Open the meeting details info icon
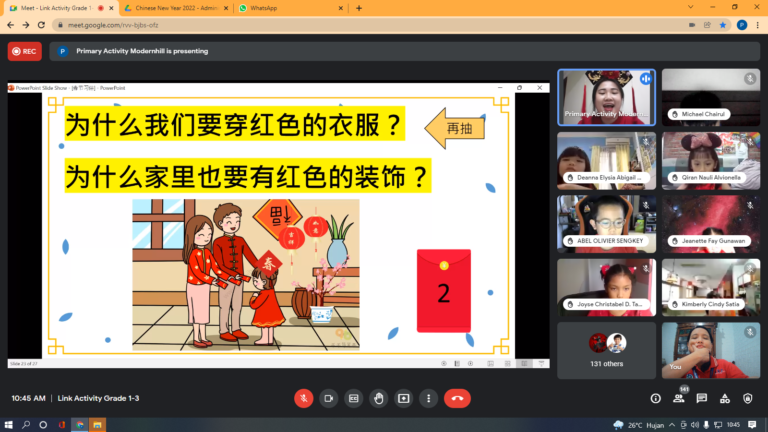The image size is (768, 432). point(654,398)
